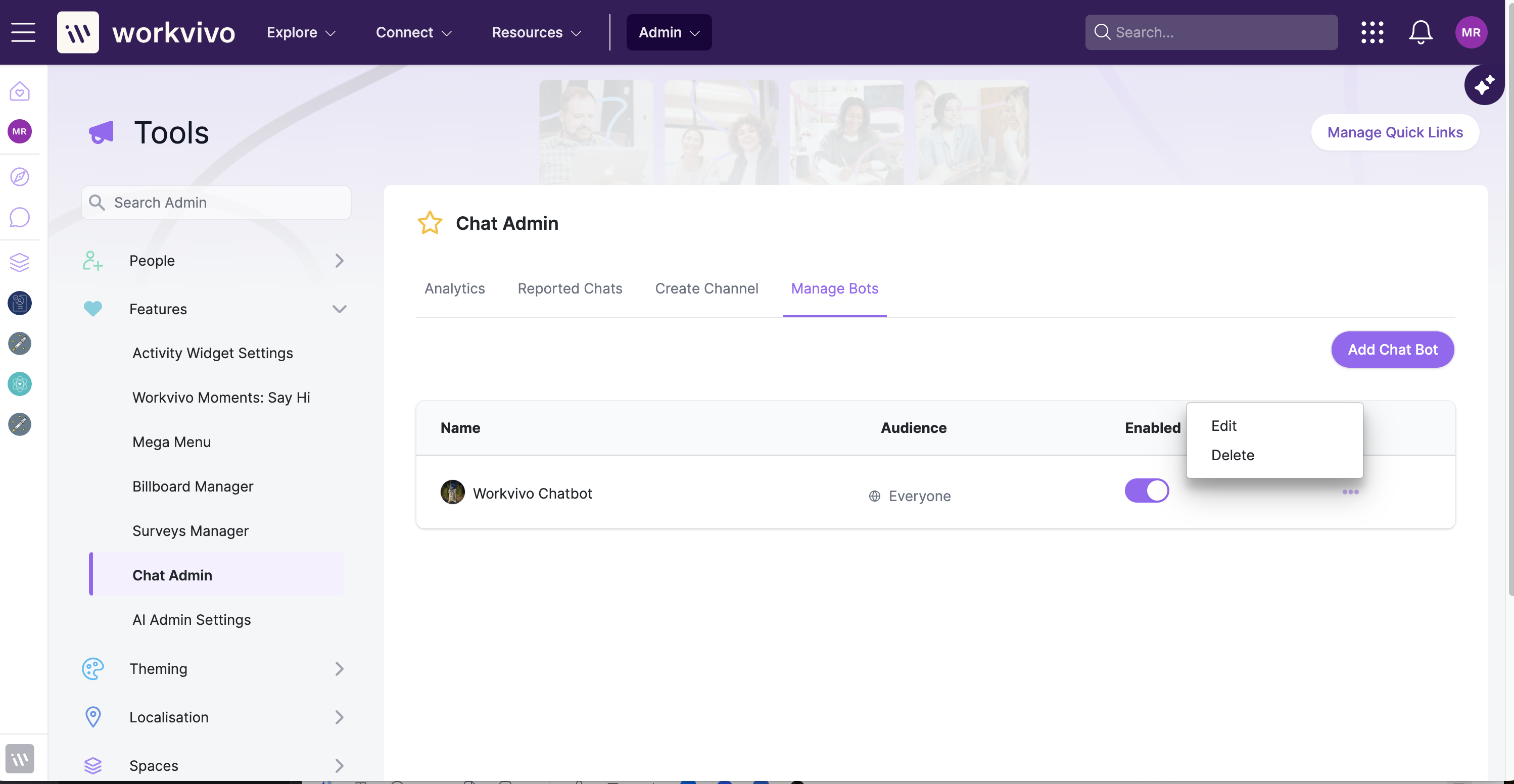Disable the Workvivo Chatbot enabled toggle

point(1146,490)
